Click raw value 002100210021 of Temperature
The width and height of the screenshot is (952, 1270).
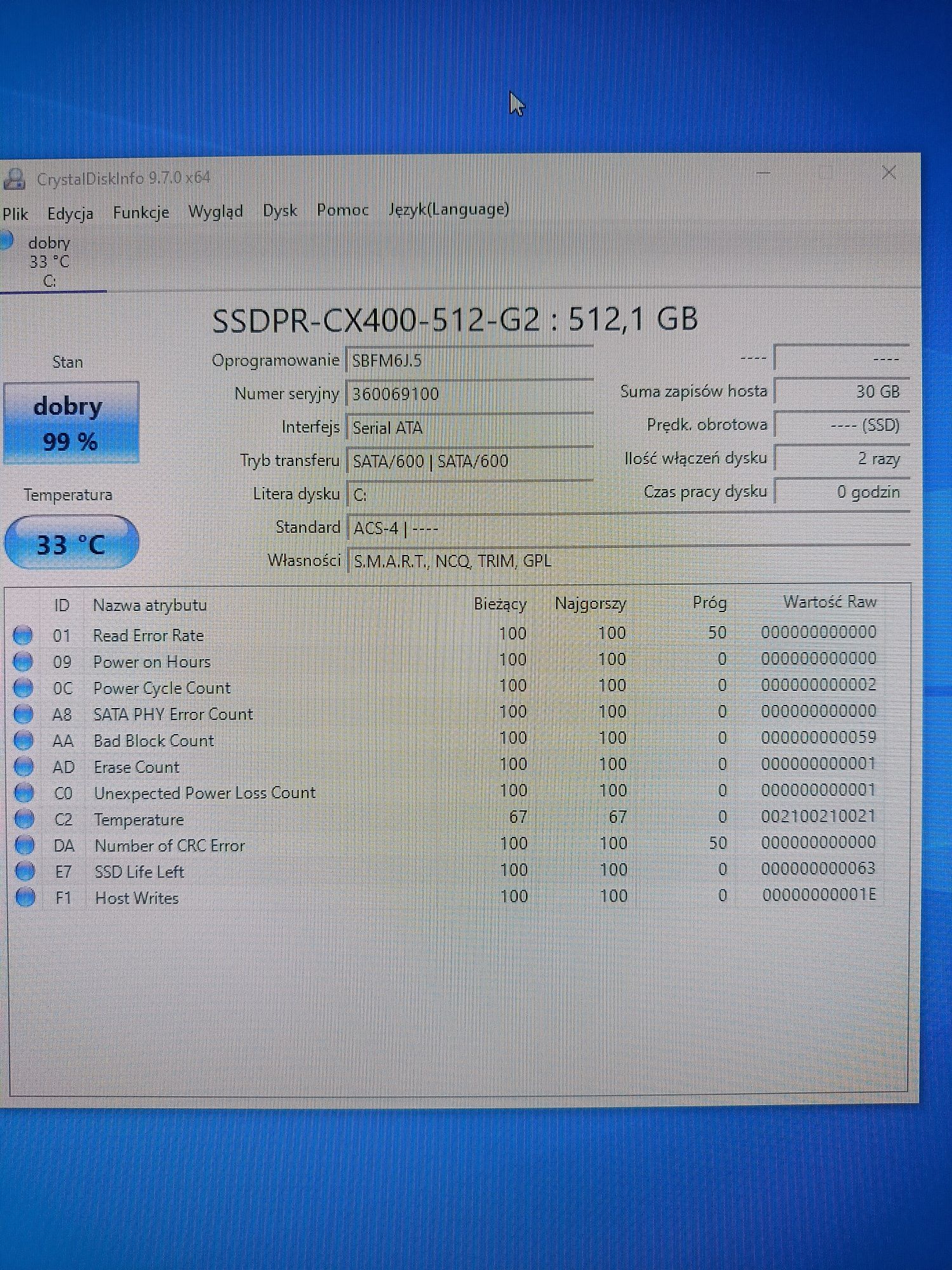pos(819,816)
